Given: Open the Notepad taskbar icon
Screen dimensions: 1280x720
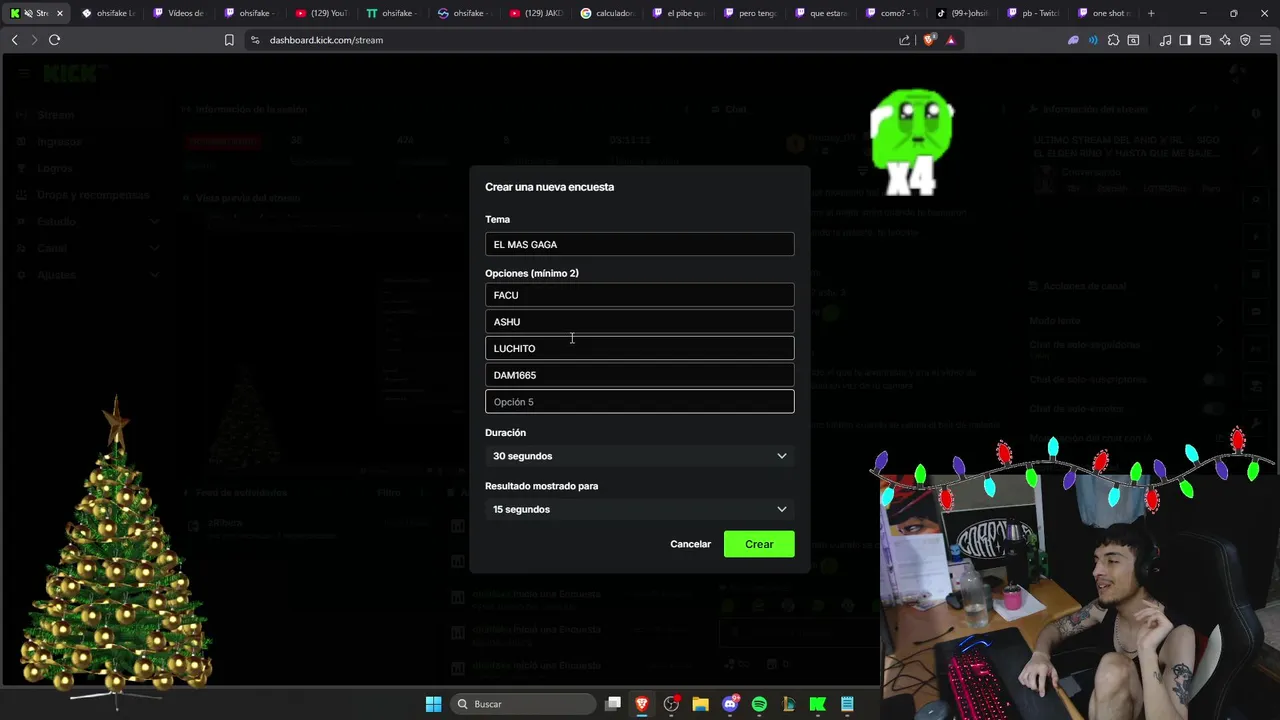Looking at the screenshot, I should tap(847, 704).
